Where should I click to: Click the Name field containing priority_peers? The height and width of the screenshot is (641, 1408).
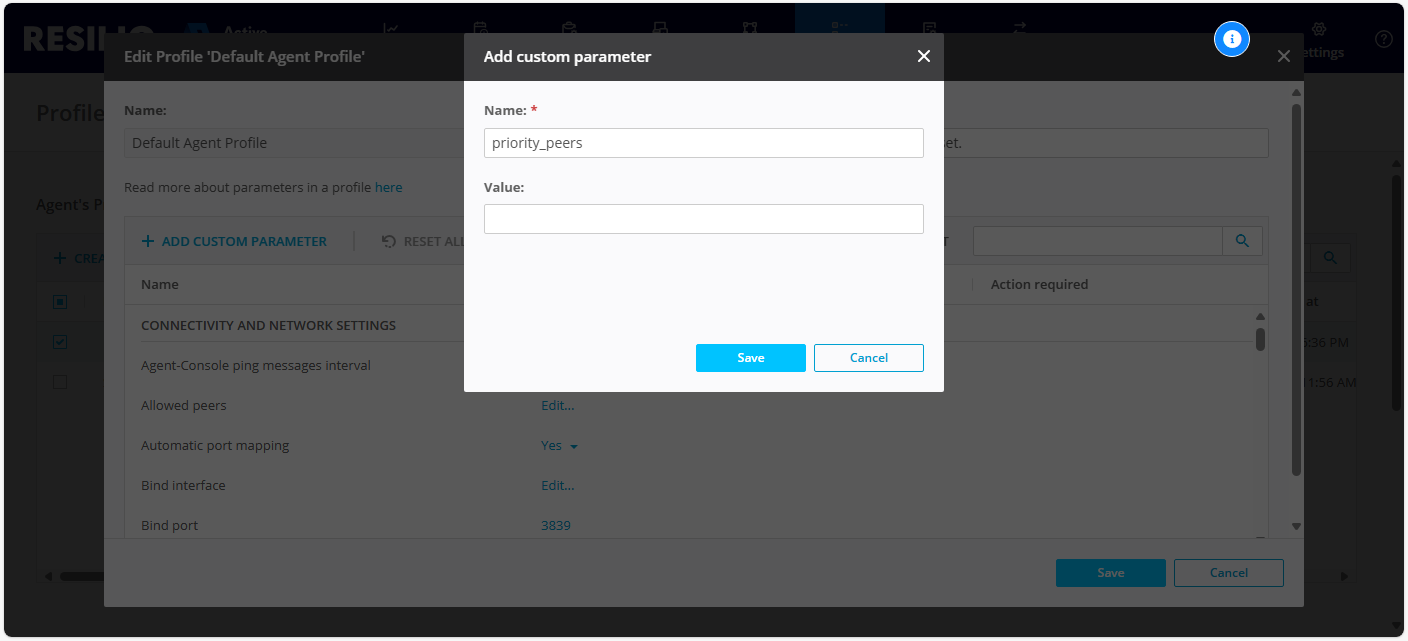coord(703,143)
